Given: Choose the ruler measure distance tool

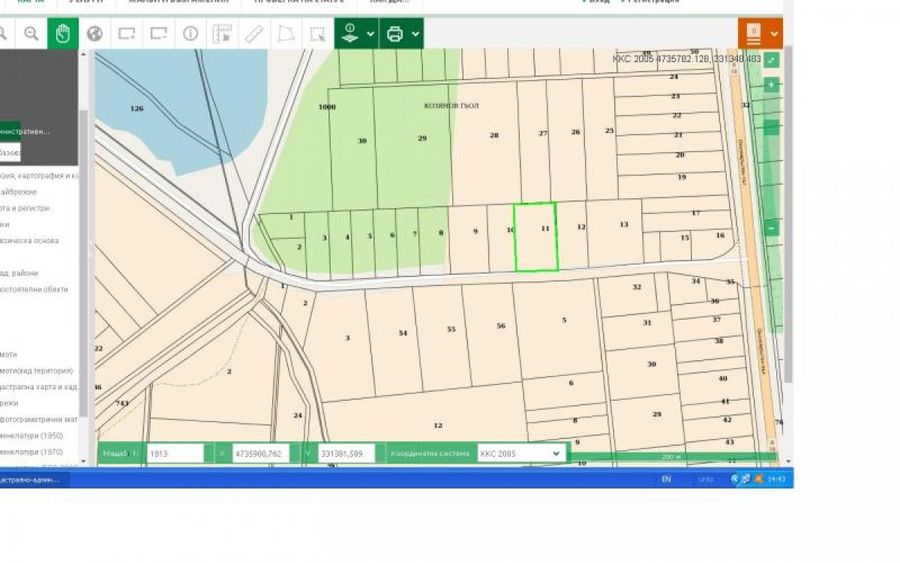Looking at the screenshot, I should [254, 34].
